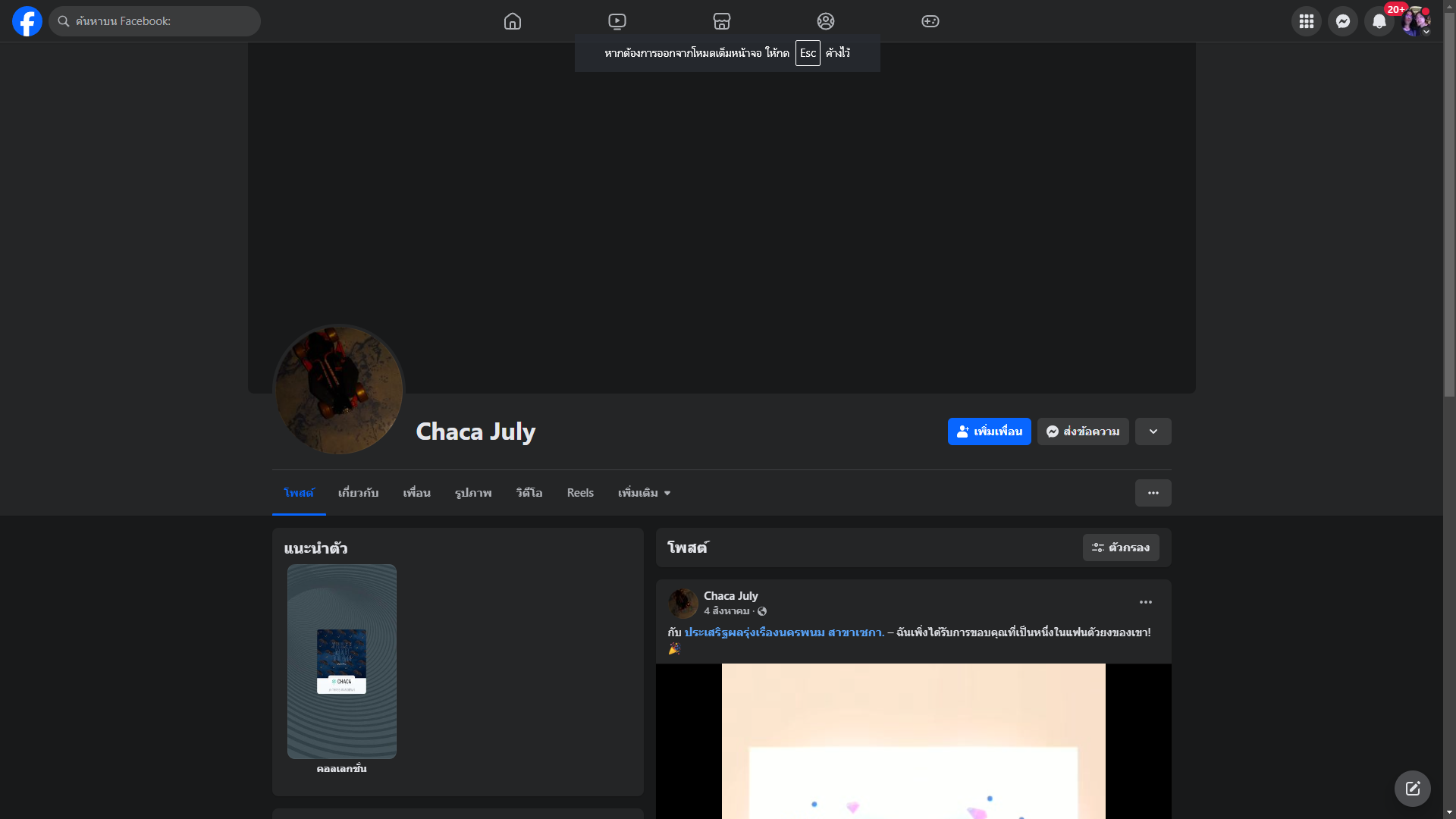The width and height of the screenshot is (1456, 819).
Task: Go to Home feed icon
Action: [x=513, y=21]
